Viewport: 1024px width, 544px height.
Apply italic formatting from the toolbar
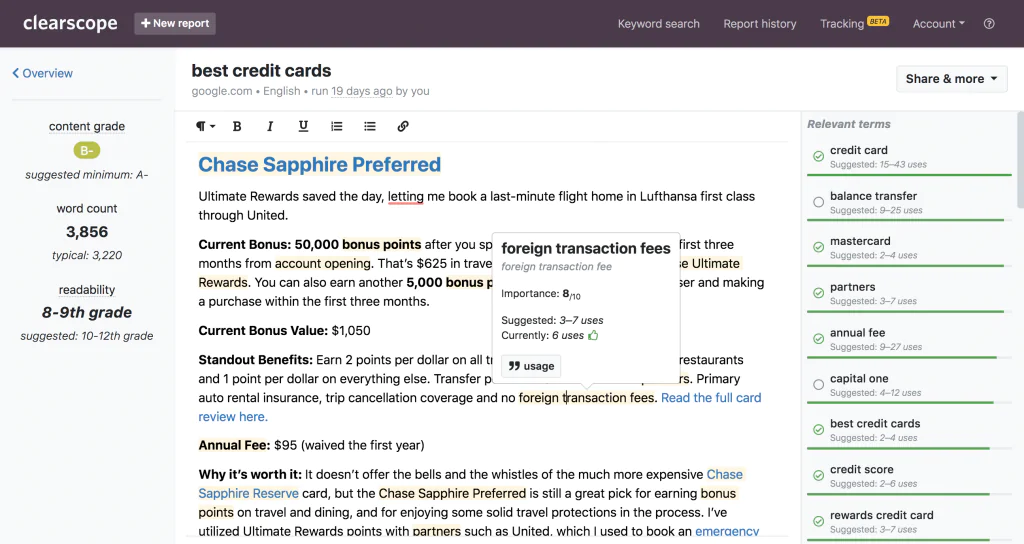270,127
